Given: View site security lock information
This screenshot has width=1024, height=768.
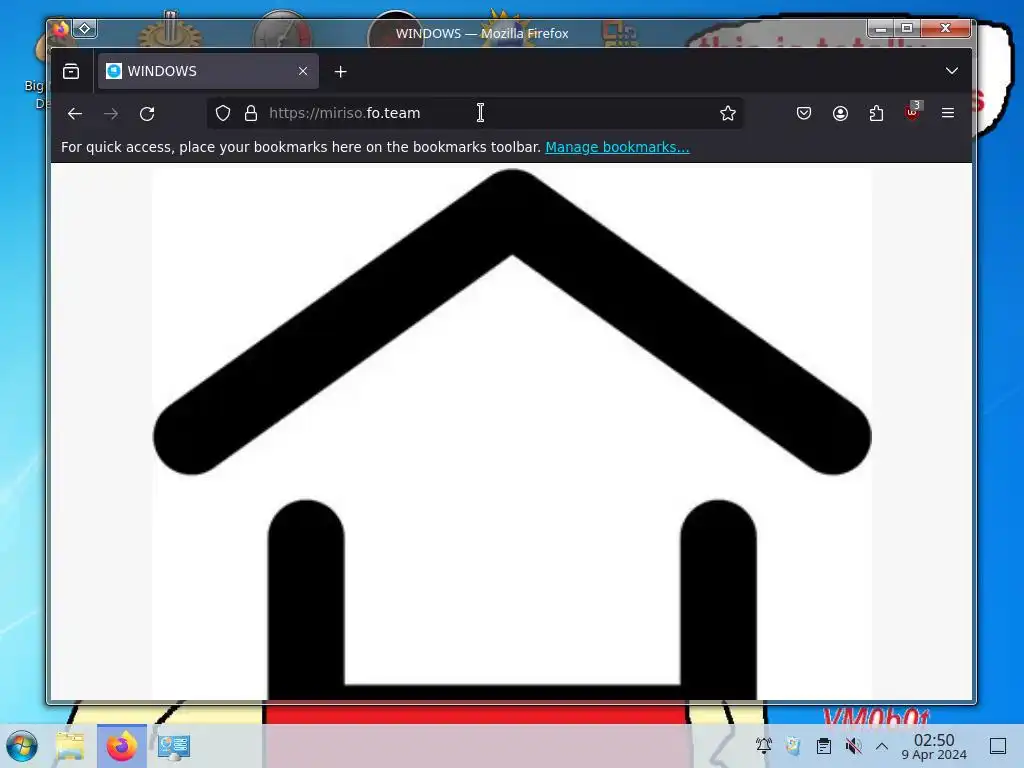Looking at the screenshot, I should (x=251, y=113).
